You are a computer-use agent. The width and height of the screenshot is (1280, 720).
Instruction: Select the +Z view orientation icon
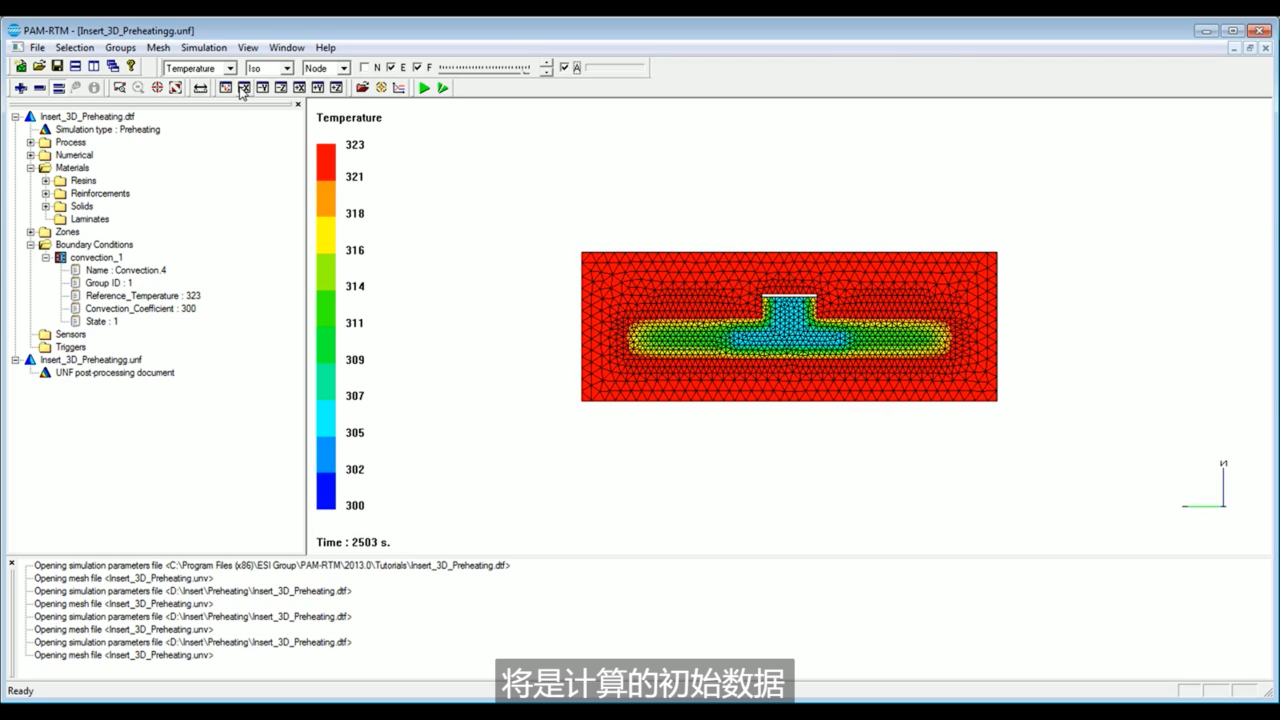click(x=336, y=88)
